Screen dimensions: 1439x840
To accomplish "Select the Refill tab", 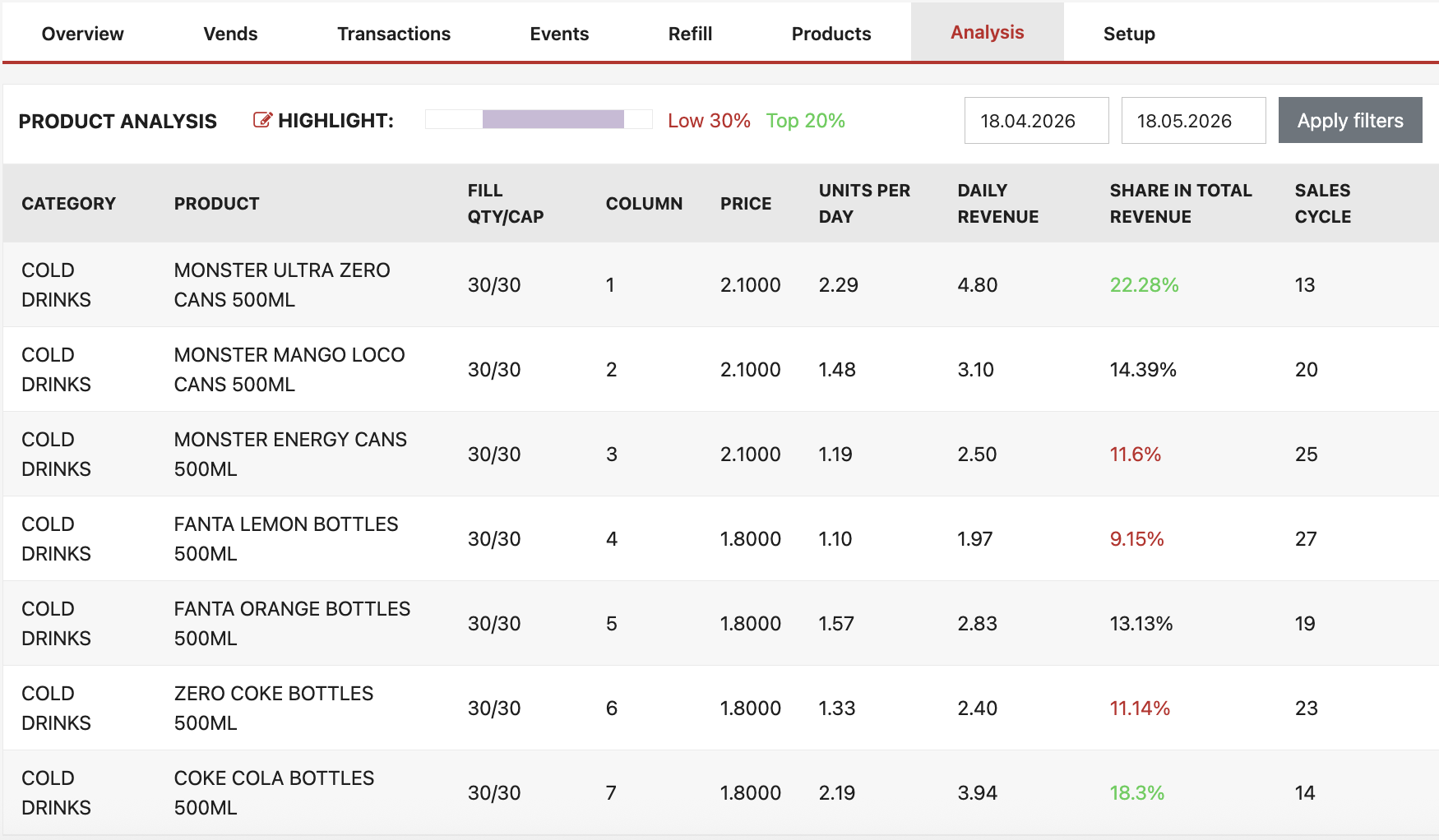I will [x=690, y=34].
